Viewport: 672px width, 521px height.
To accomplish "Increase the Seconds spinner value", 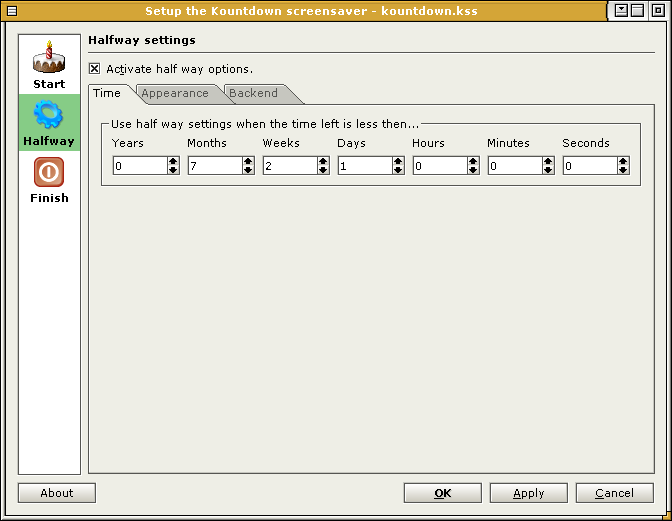I will (623, 162).
